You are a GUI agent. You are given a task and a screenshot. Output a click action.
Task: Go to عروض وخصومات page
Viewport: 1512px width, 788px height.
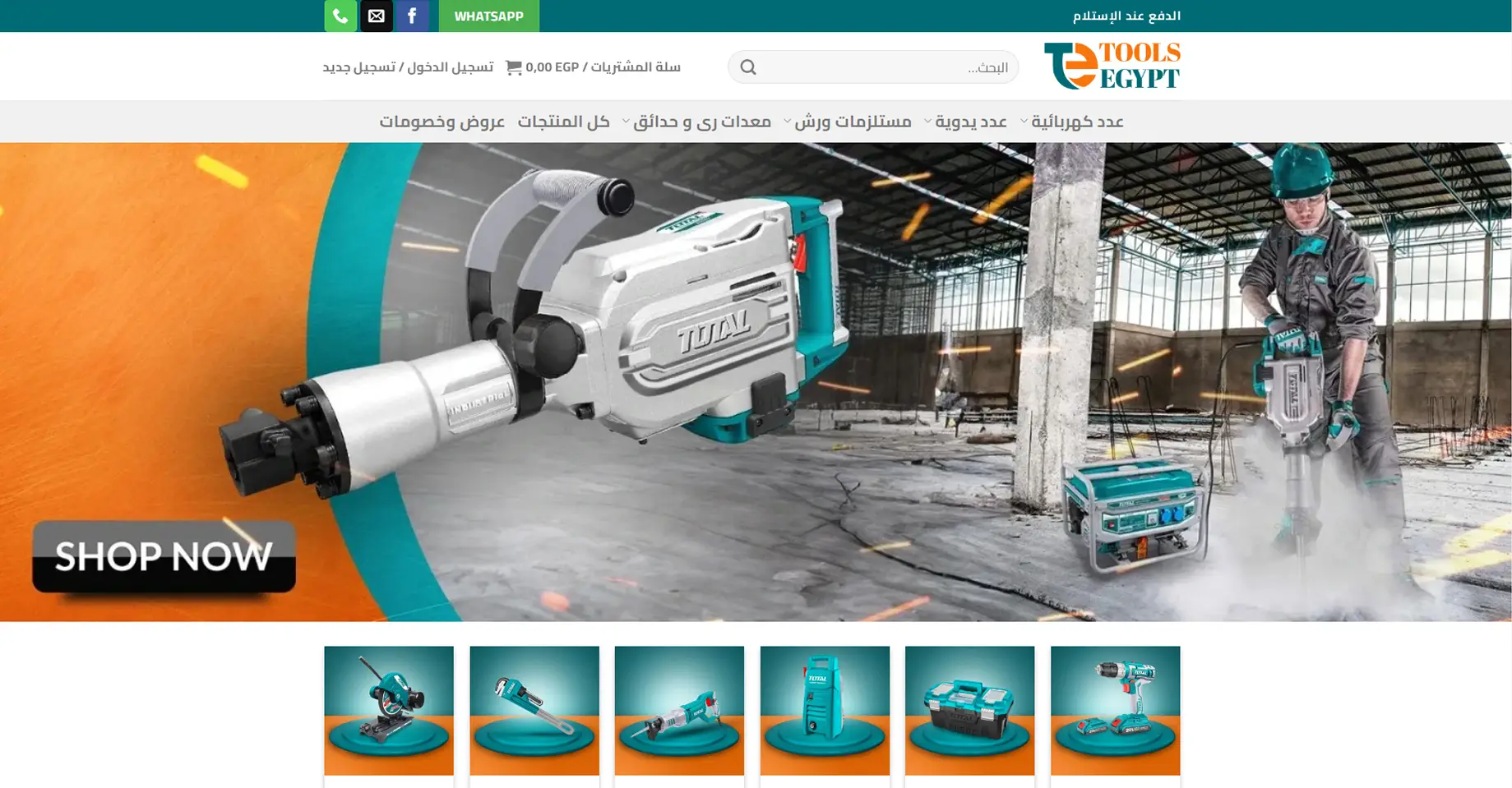pos(442,122)
